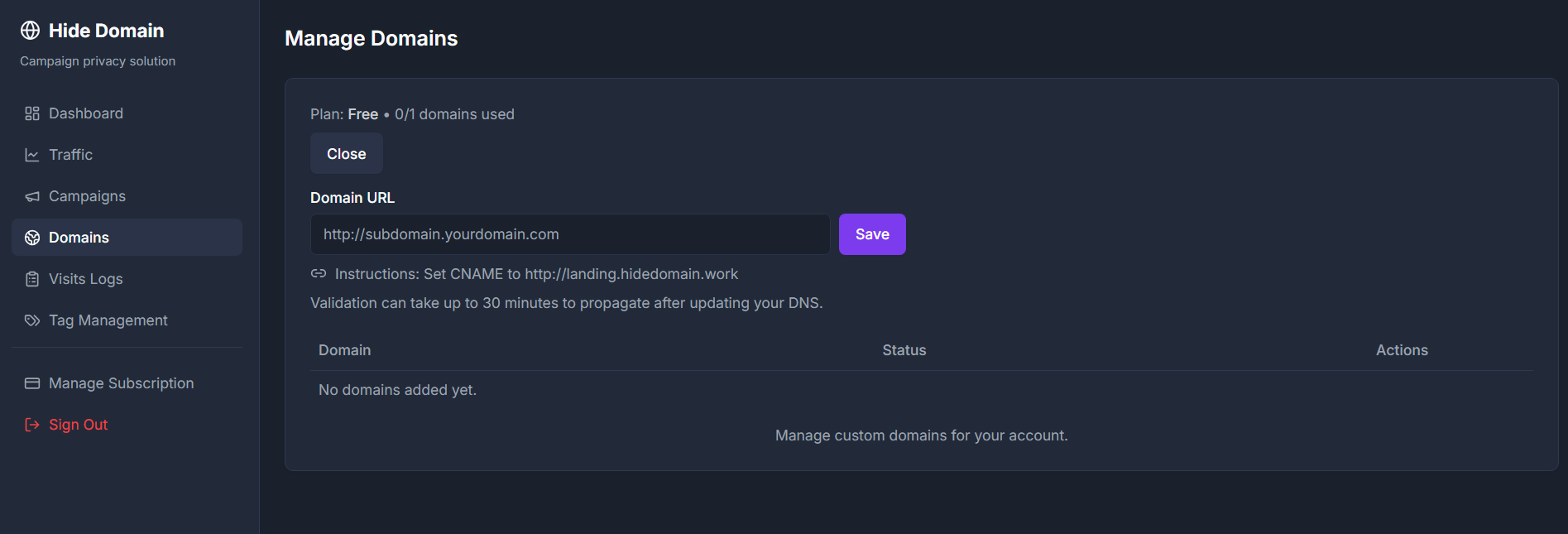The image size is (1568, 534).
Task: Click the Manage Domains heading
Action: tap(371, 38)
